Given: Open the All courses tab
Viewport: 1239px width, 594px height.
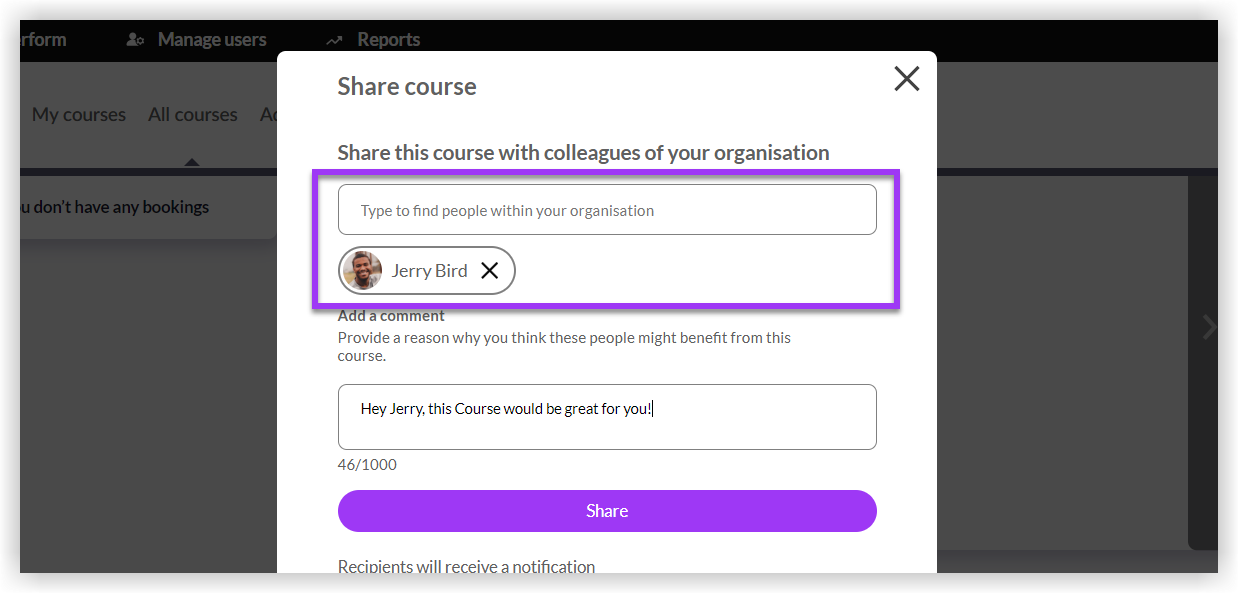Looking at the screenshot, I should [192, 114].
